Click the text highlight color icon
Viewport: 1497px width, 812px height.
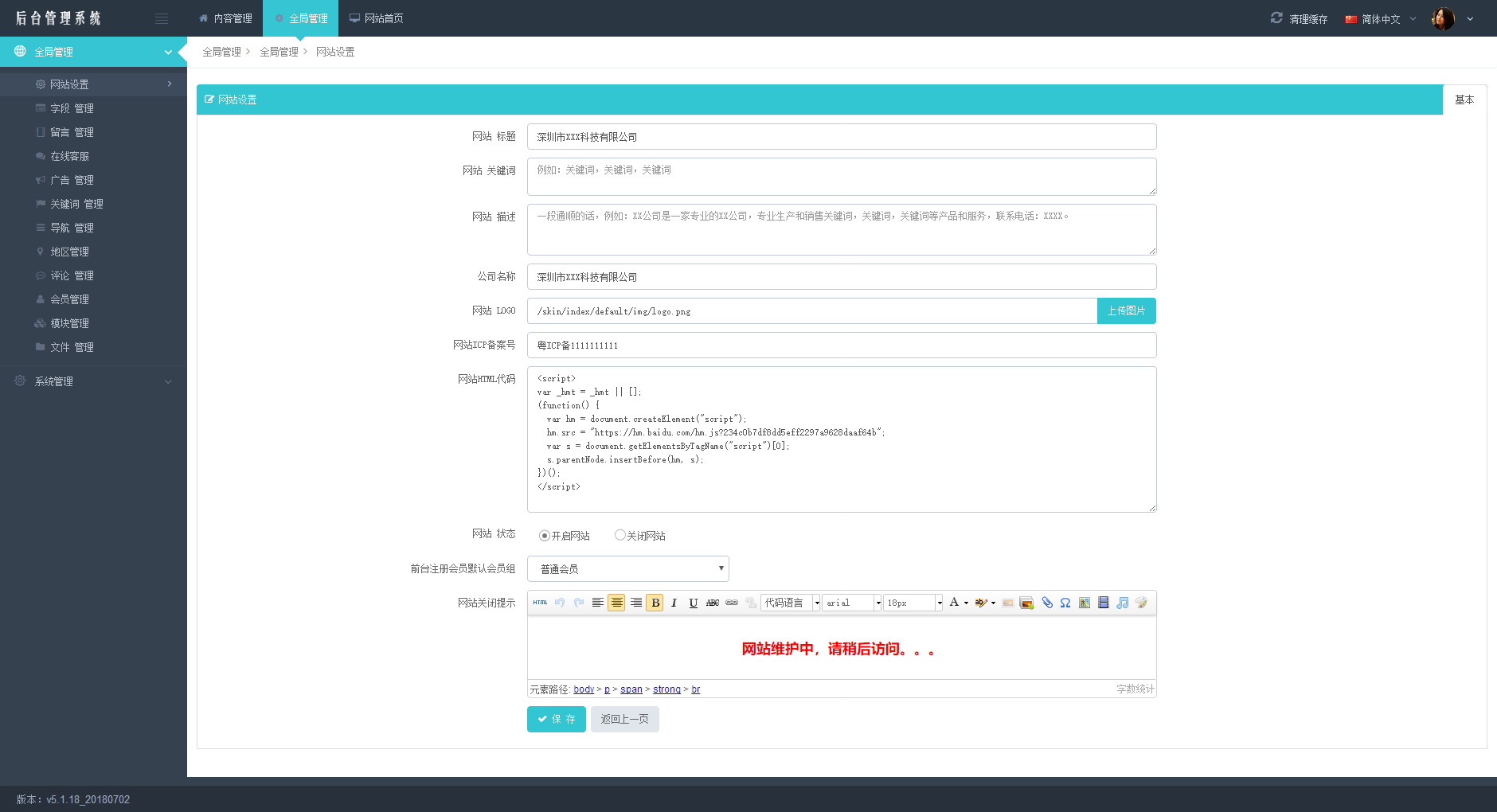pos(980,603)
